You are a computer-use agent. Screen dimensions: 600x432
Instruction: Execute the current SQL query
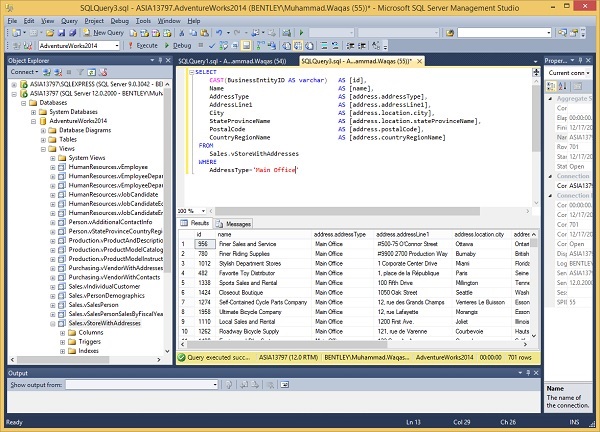point(144,45)
